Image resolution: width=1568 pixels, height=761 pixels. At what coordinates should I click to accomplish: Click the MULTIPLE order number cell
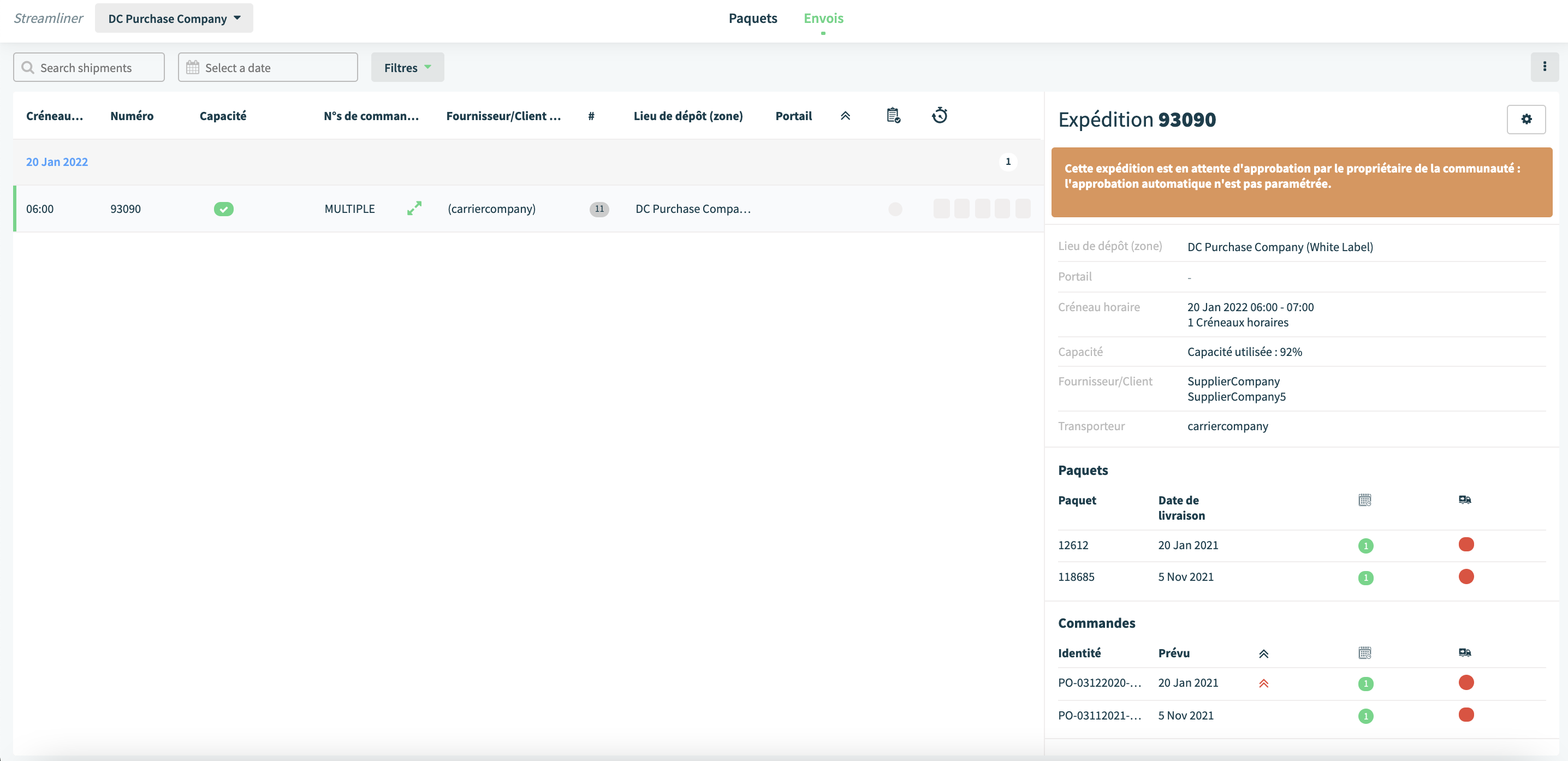click(349, 209)
